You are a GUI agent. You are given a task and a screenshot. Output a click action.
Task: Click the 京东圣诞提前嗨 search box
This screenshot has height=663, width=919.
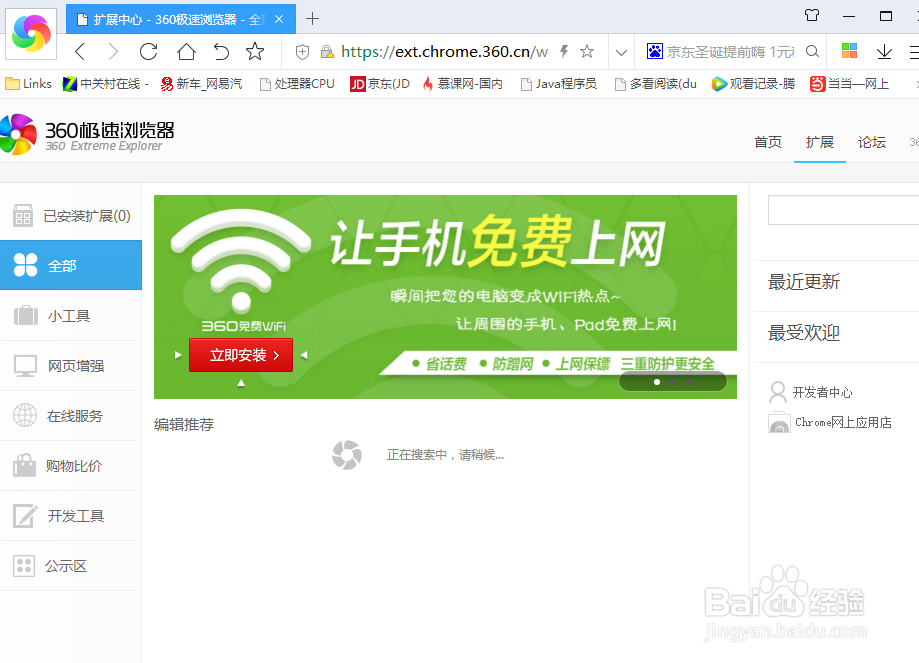tap(730, 52)
